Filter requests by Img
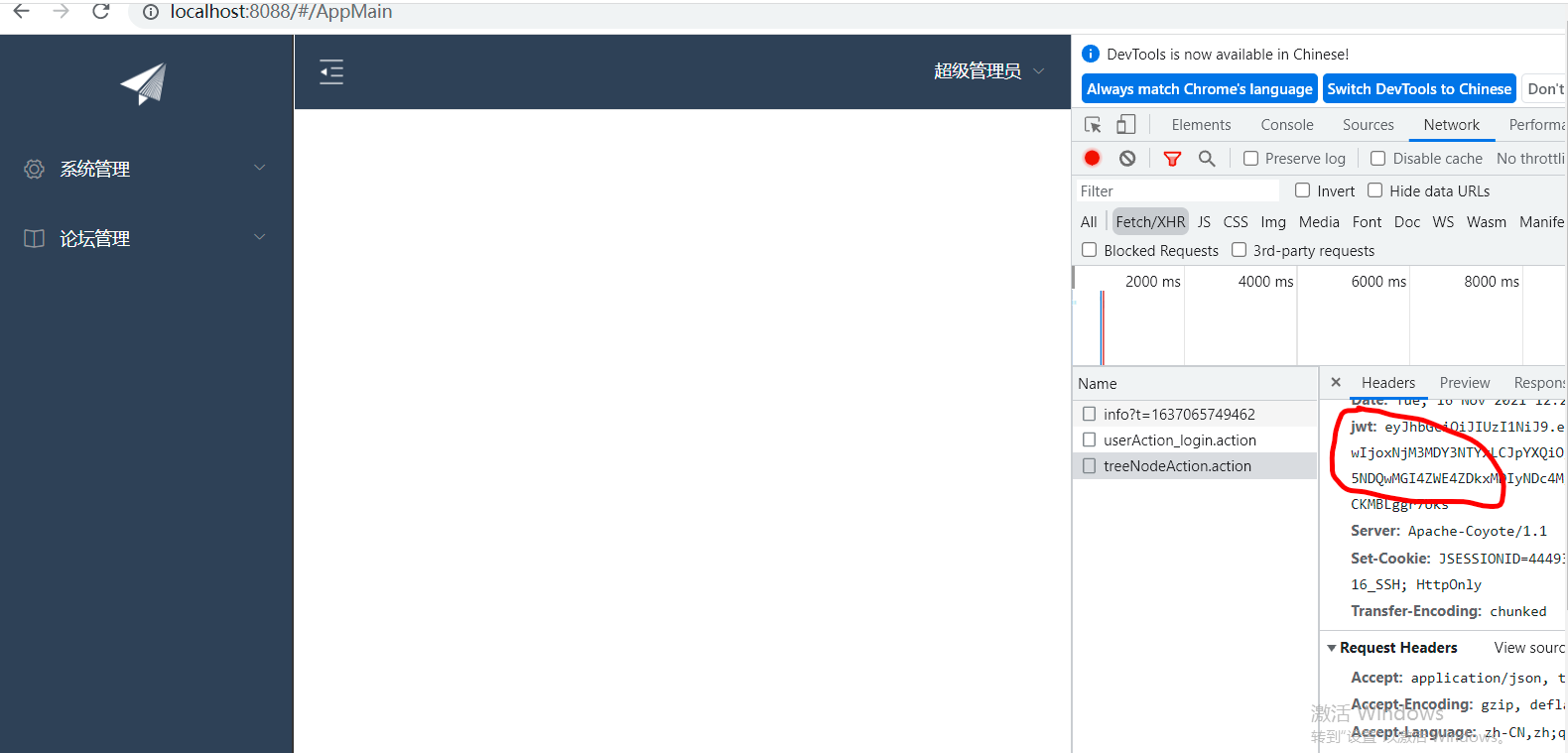 [1273, 222]
